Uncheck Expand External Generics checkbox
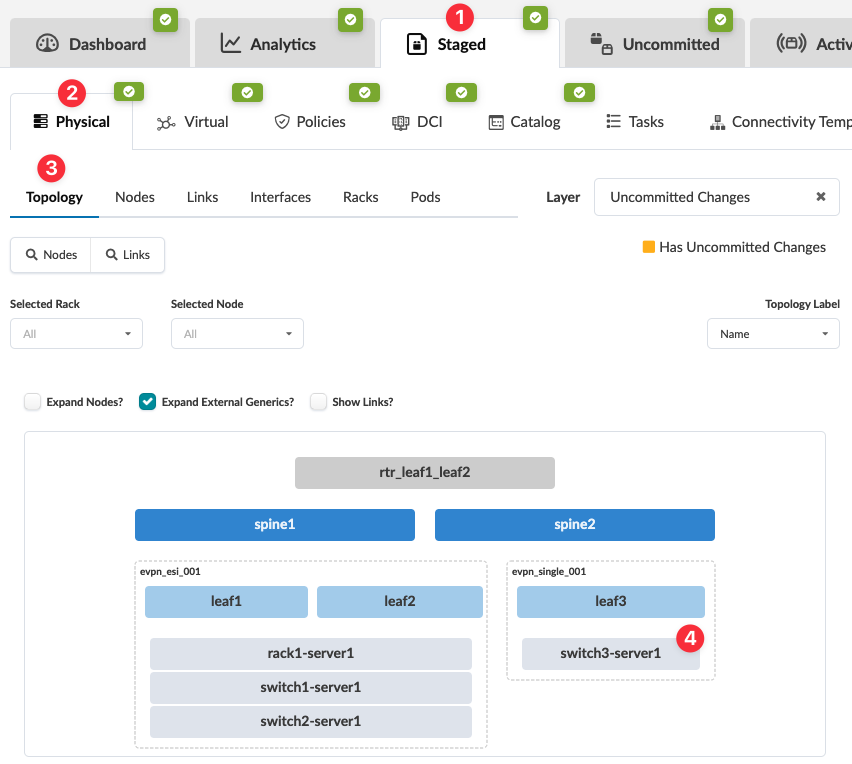 click(148, 402)
